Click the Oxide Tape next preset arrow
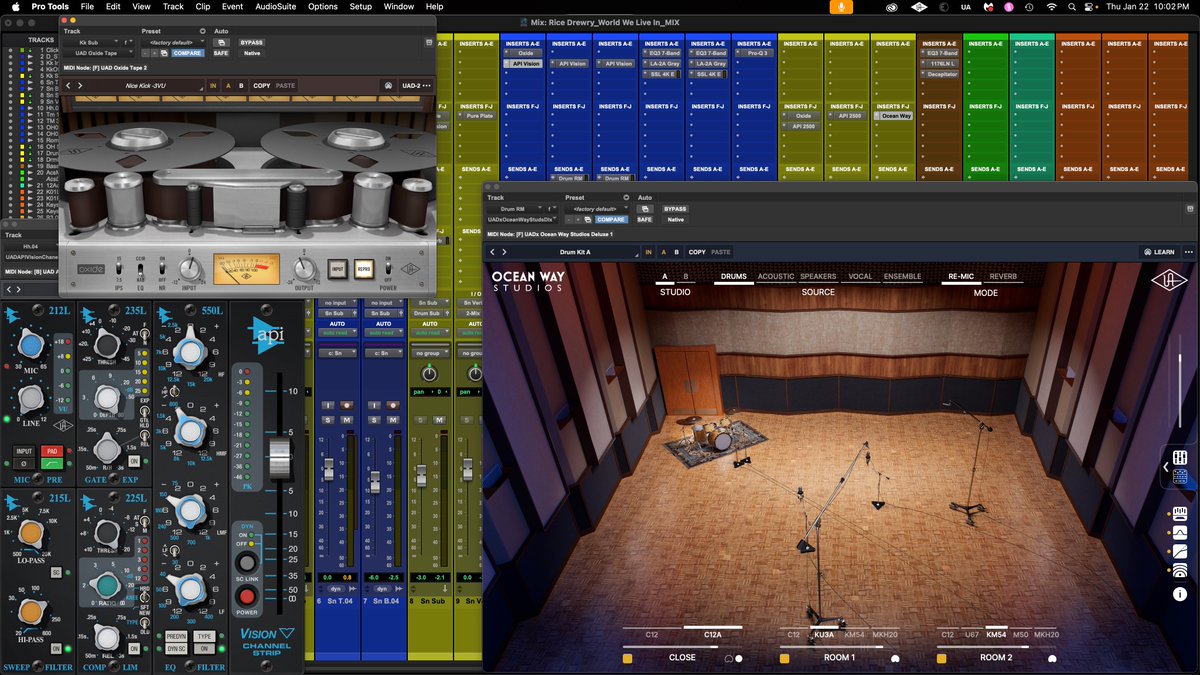1200x675 pixels. click(80, 86)
